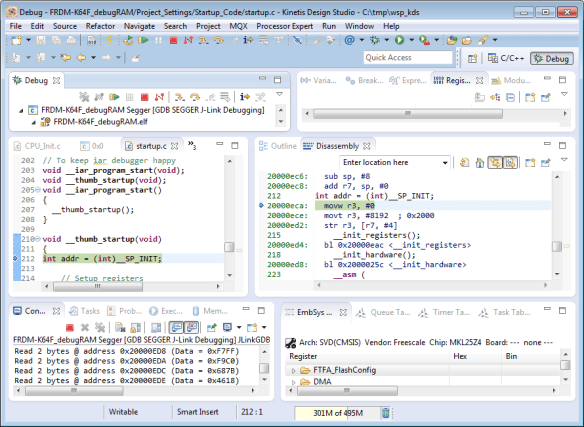This screenshot has width=584, height=427.
Task: Open the Window menu
Action: coord(359,26)
